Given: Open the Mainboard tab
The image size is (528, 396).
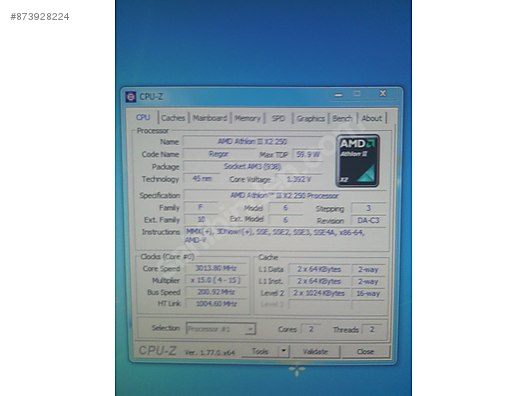Looking at the screenshot, I should (210, 118).
